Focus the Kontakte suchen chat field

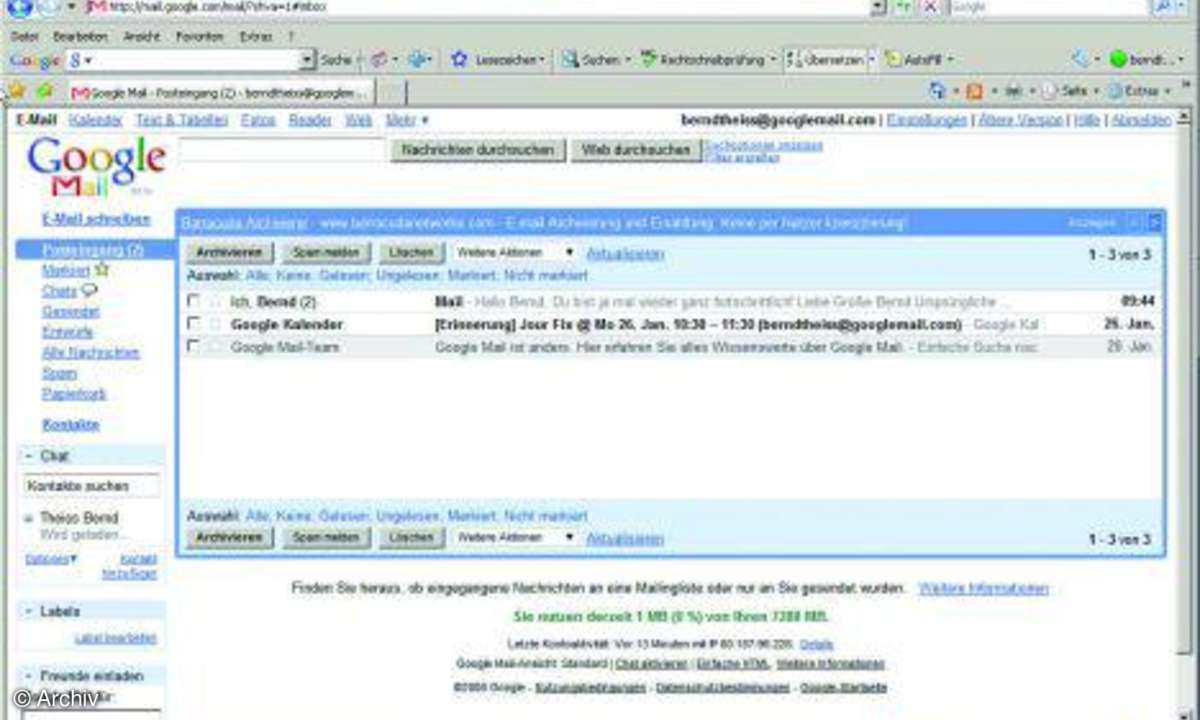coord(91,487)
